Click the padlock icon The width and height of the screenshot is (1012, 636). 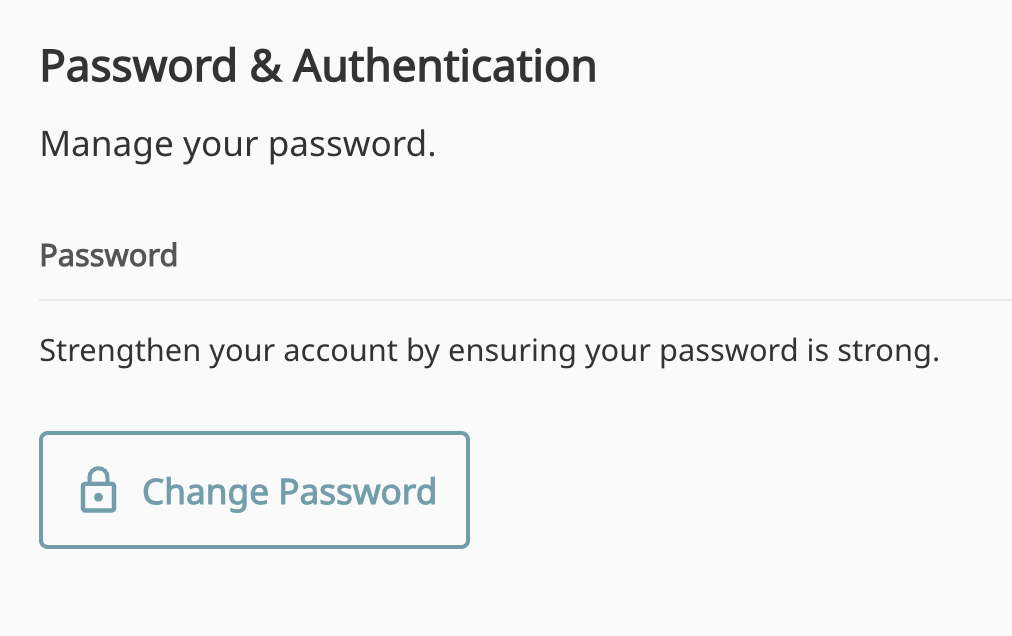[x=98, y=491]
